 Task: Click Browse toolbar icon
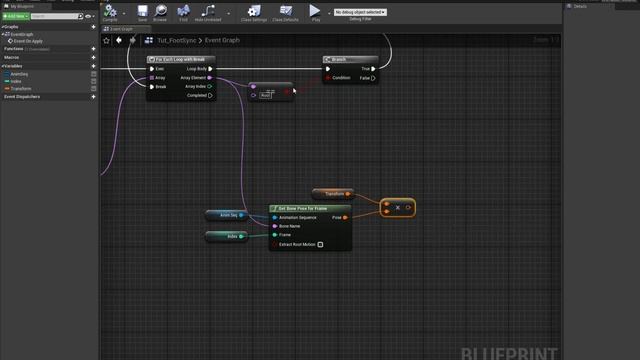point(160,13)
